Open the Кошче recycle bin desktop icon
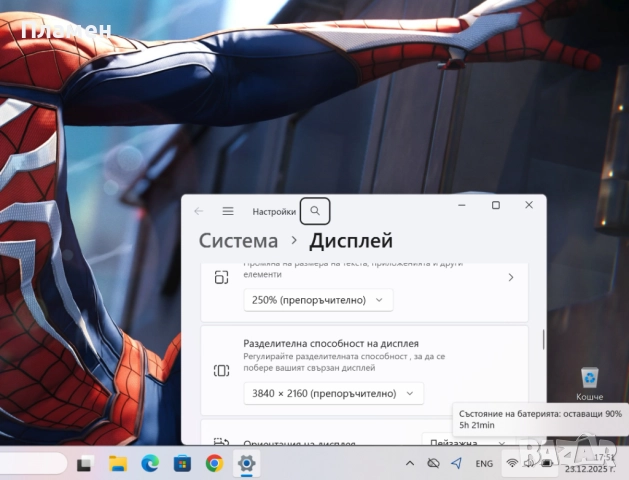629x480 pixels. pyautogui.click(x=589, y=384)
